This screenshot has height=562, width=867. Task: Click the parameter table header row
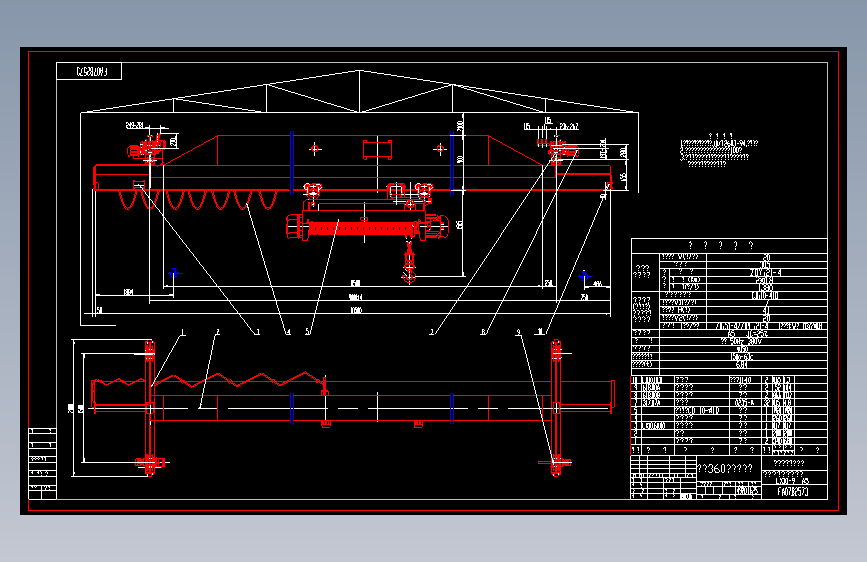(x=729, y=246)
